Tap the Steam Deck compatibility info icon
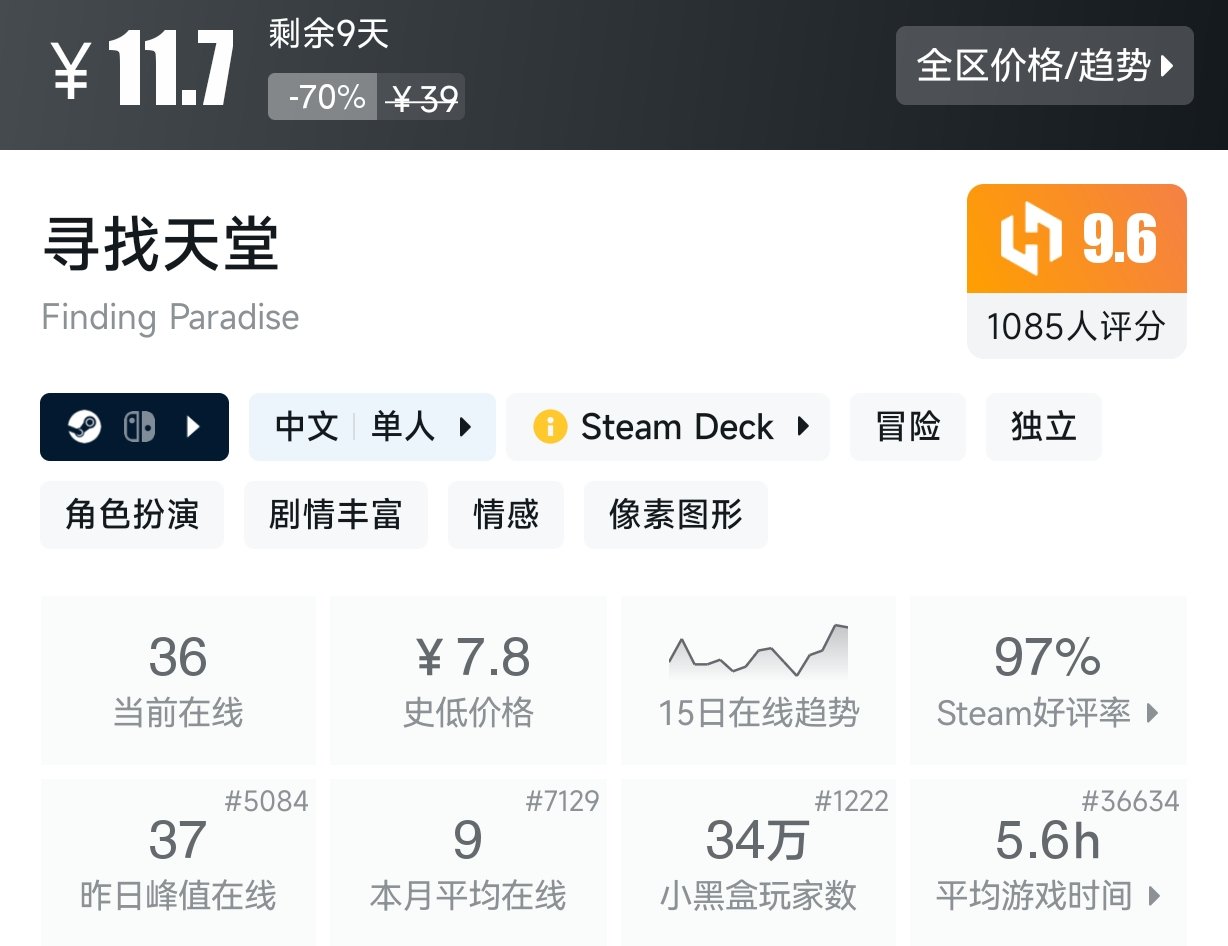The height and width of the screenshot is (946, 1228). click(x=548, y=426)
